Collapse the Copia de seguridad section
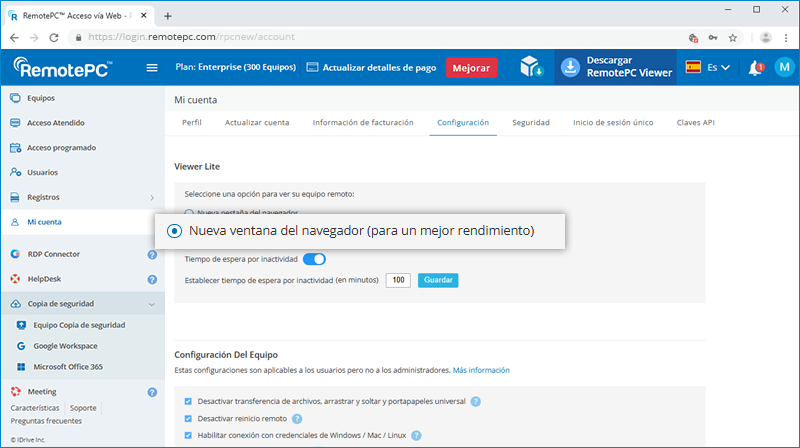 point(151,304)
